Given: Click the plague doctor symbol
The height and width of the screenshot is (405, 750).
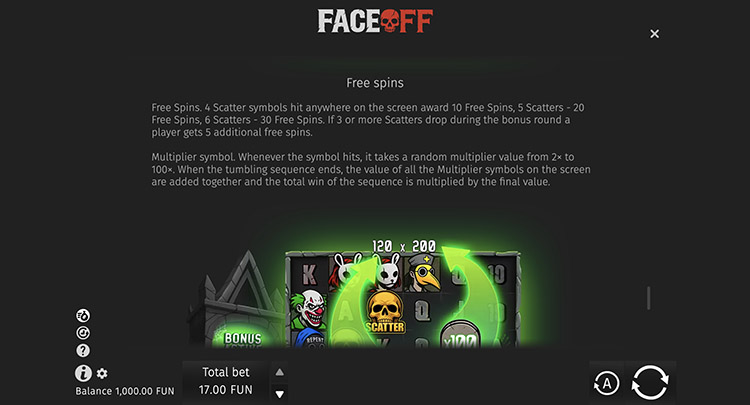Looking at the screenshot, I should (422, 274).
